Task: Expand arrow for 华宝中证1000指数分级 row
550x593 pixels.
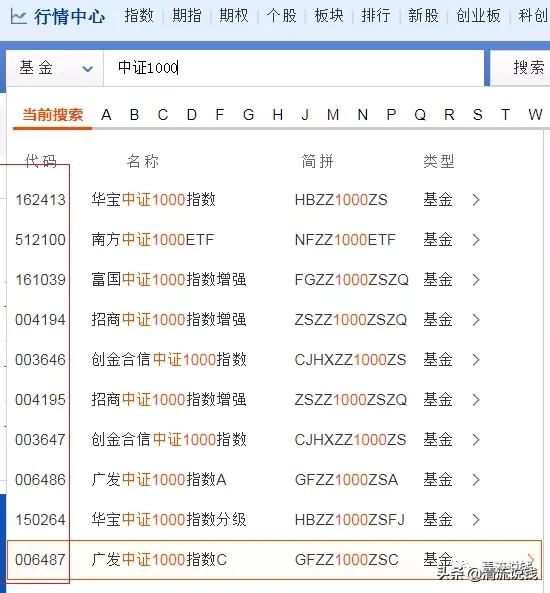Action: click(476, 520)
